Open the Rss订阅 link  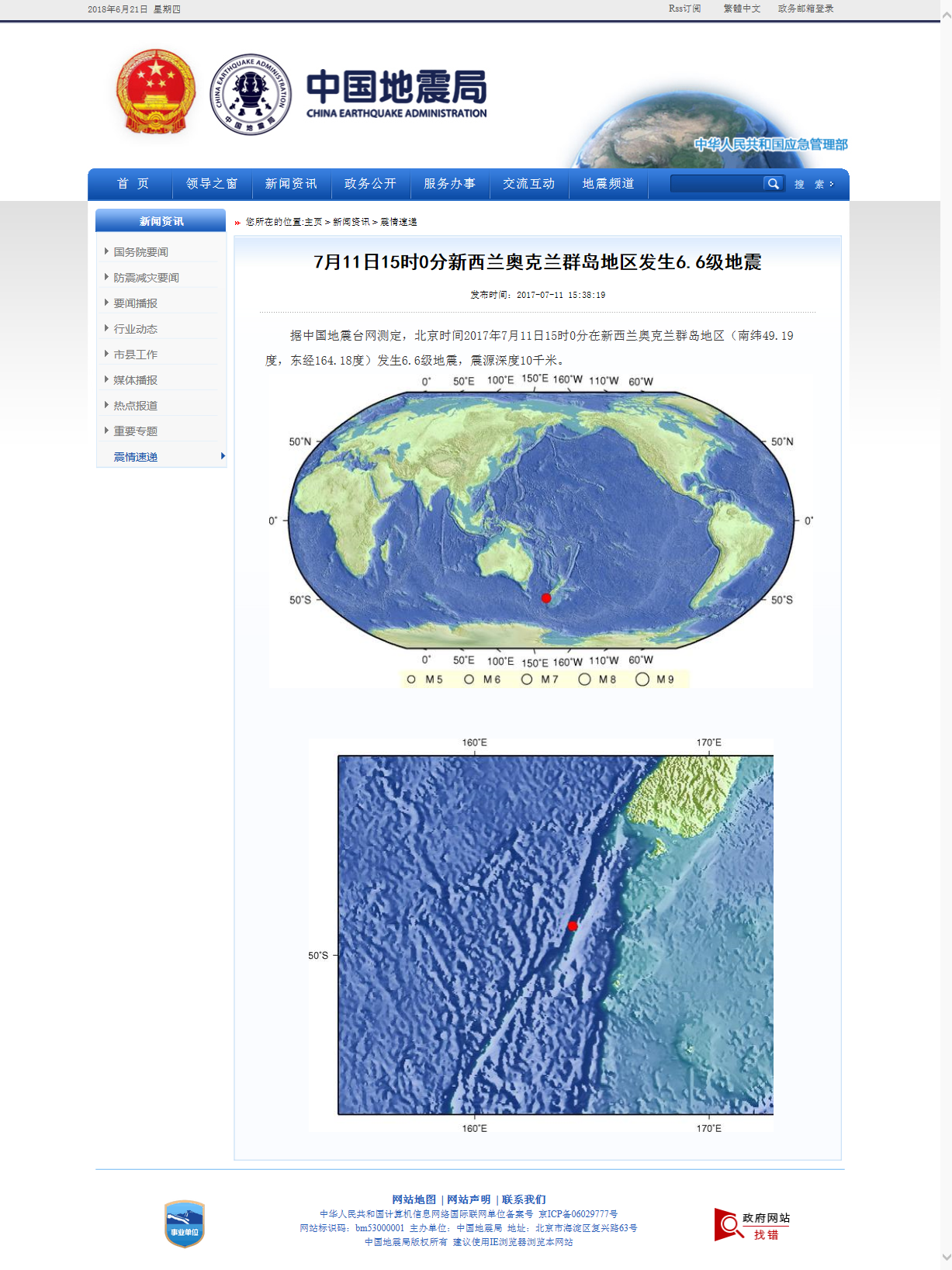(684, 9)
